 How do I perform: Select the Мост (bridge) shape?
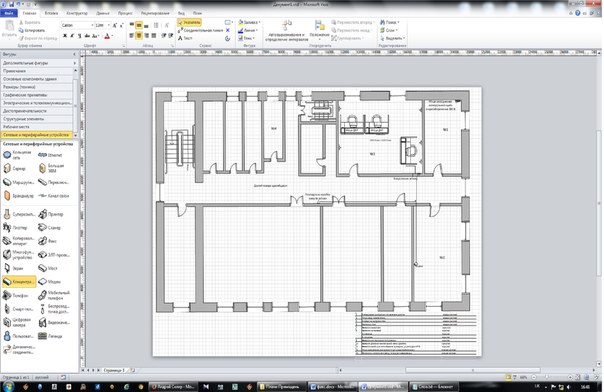pyautogui.click(x=48, y=268)
